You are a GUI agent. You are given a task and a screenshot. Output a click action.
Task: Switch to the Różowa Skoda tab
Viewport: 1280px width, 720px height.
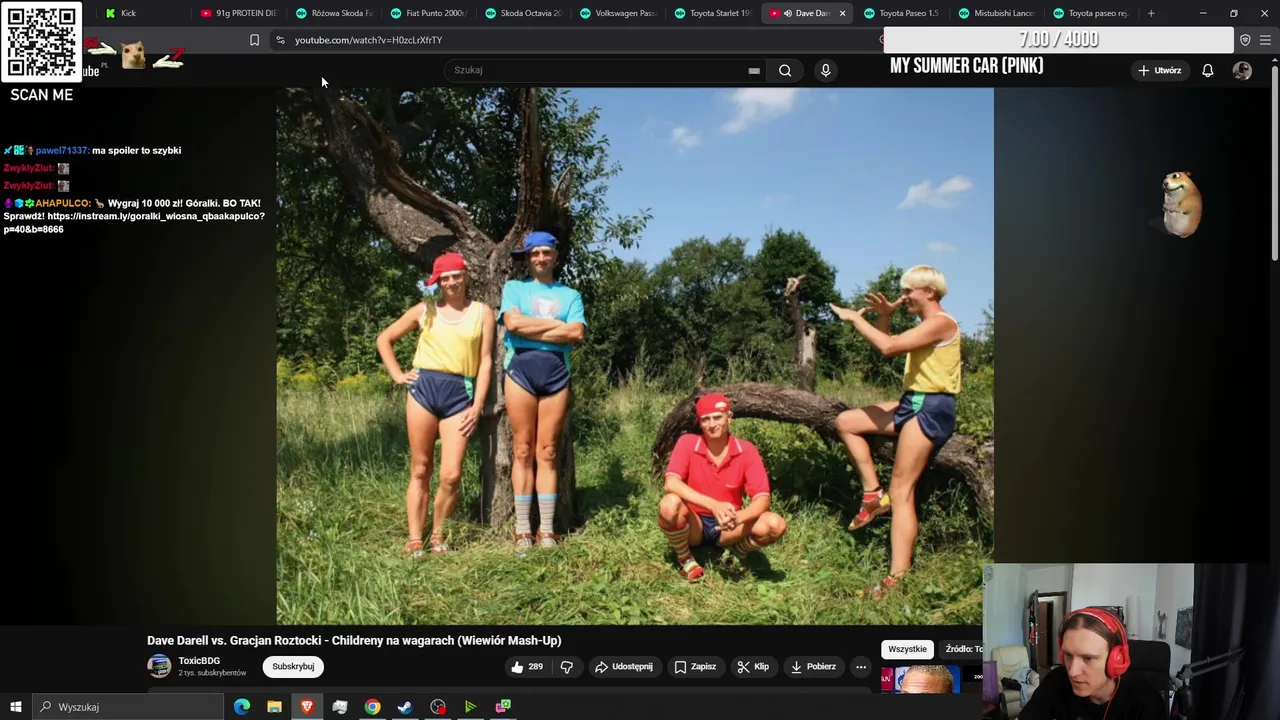click(333, 13)
